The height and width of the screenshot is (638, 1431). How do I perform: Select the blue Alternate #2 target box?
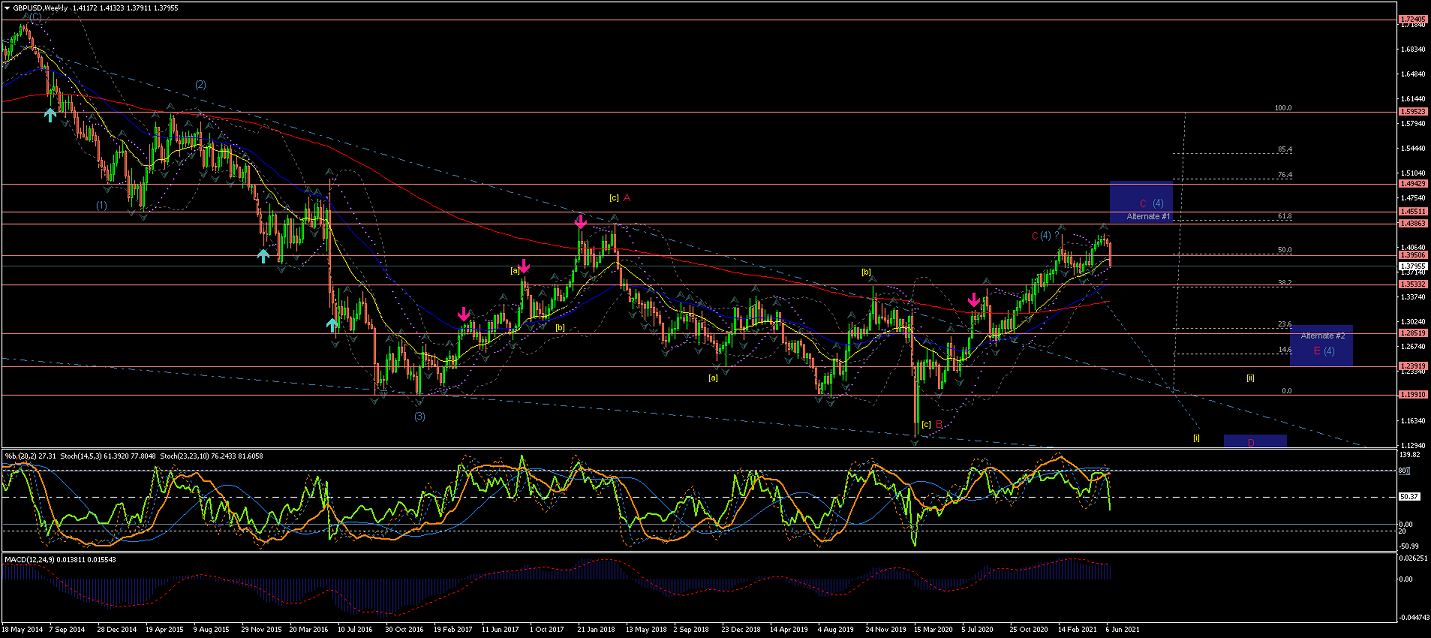(x=1321, y=345)
